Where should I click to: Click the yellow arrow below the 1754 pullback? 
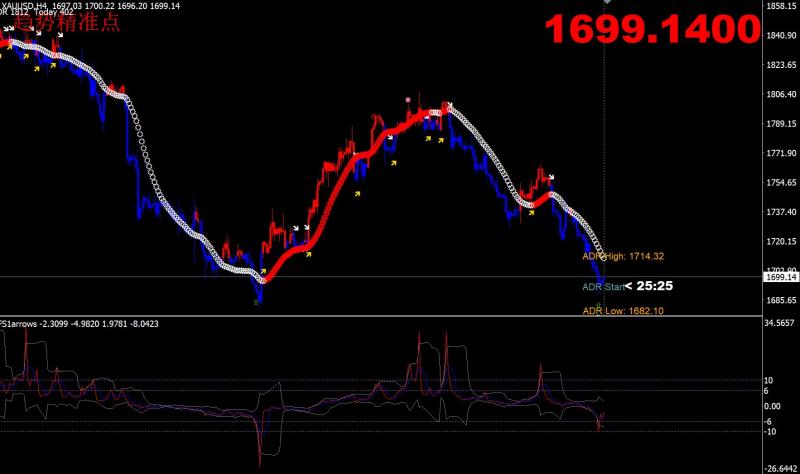coord(530,212)
